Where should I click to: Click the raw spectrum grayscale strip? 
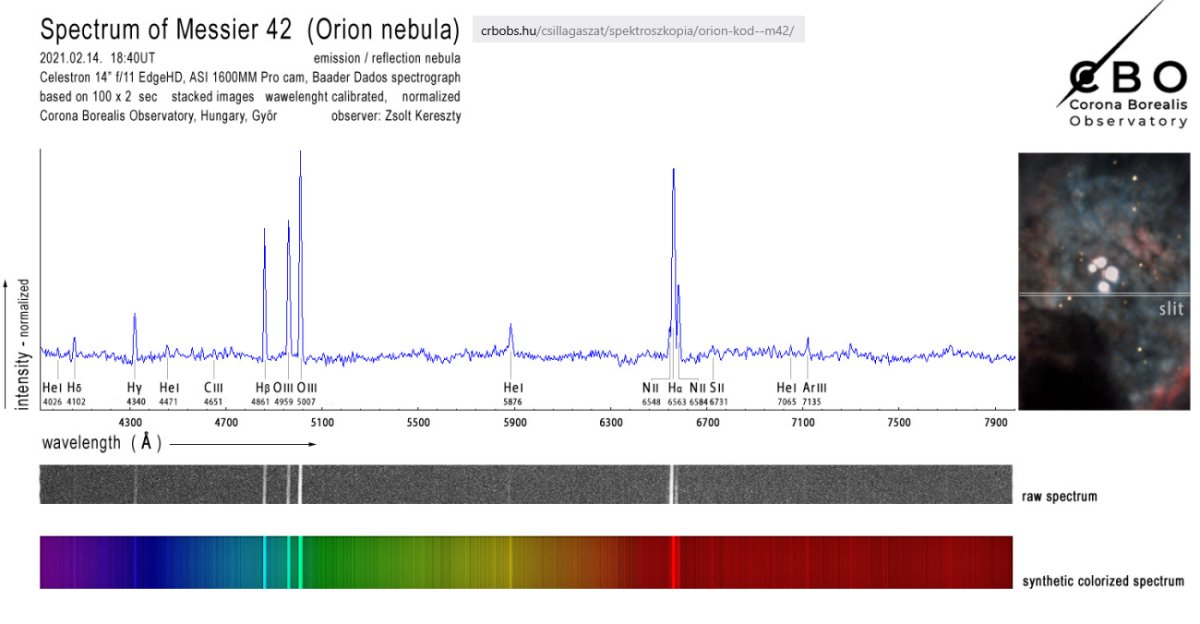coord(525,484)
